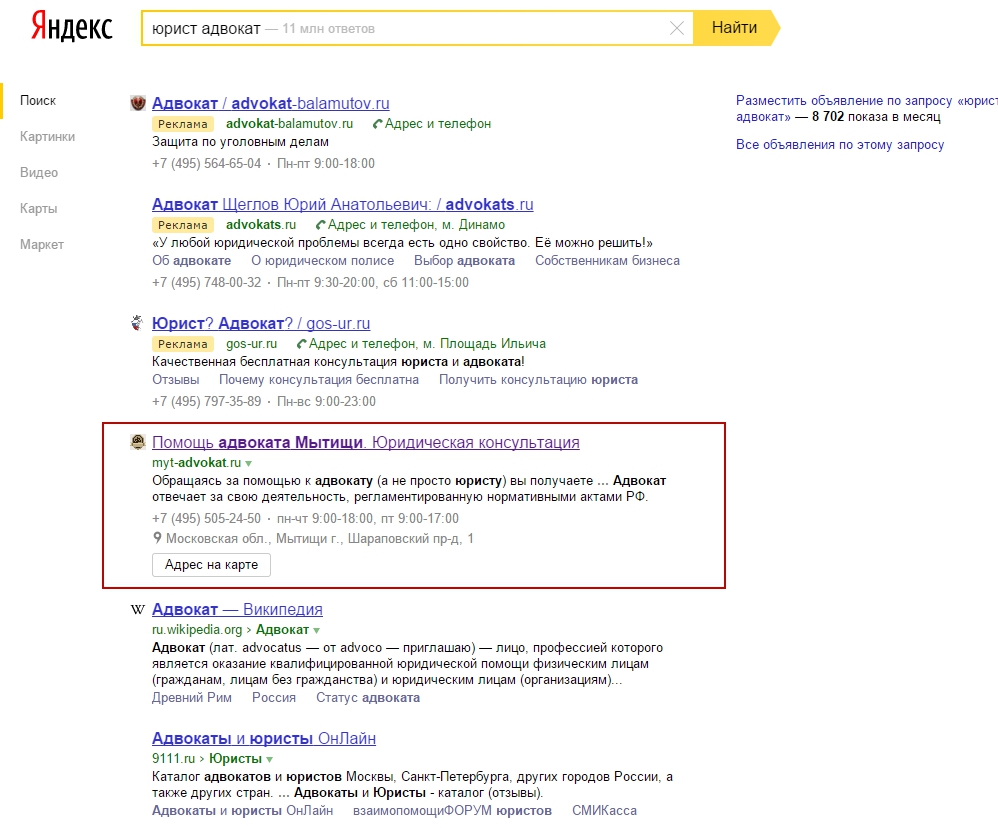Viewport: 998px width, 828px height.
Task: Open 'Адрес и телефон, м. Площадь Ильича'
Action: click(x=427, y=344)
